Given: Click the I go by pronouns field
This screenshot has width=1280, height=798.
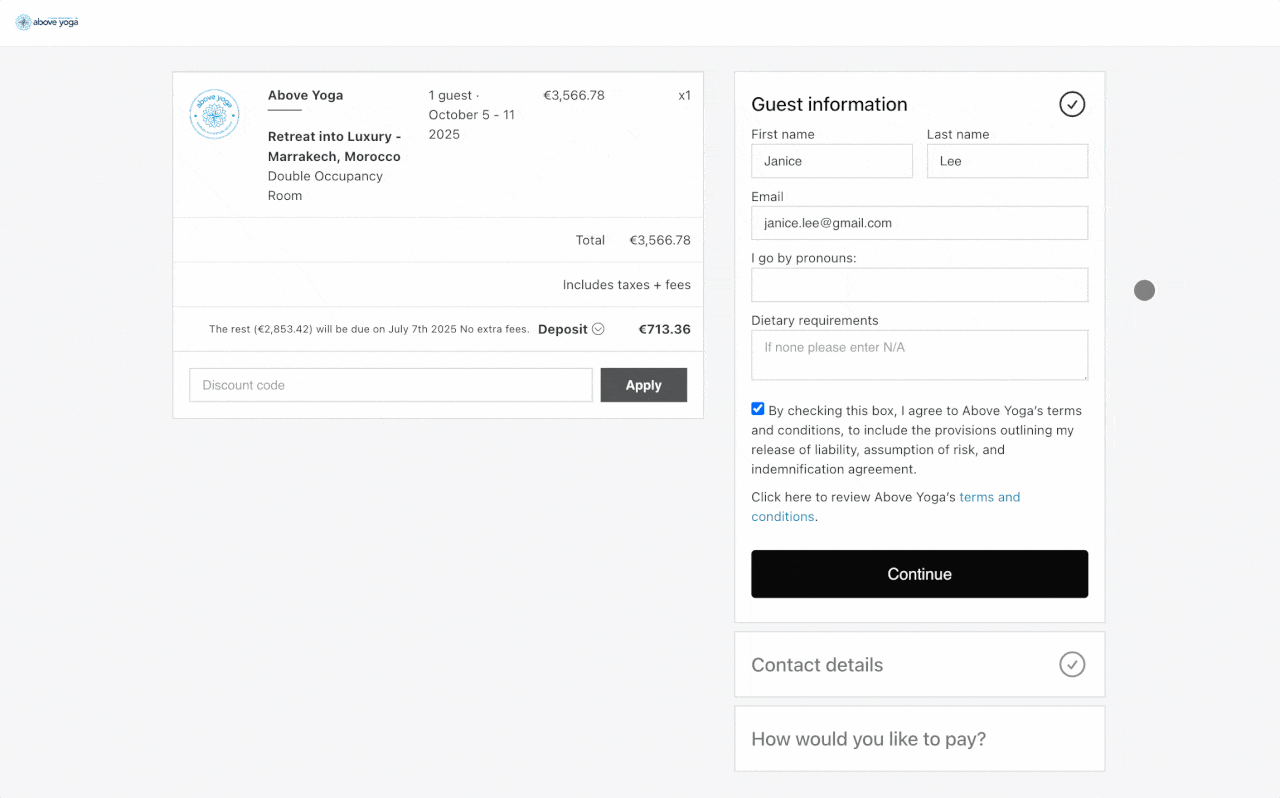Looking at the screenshot, I should point(919,285).
